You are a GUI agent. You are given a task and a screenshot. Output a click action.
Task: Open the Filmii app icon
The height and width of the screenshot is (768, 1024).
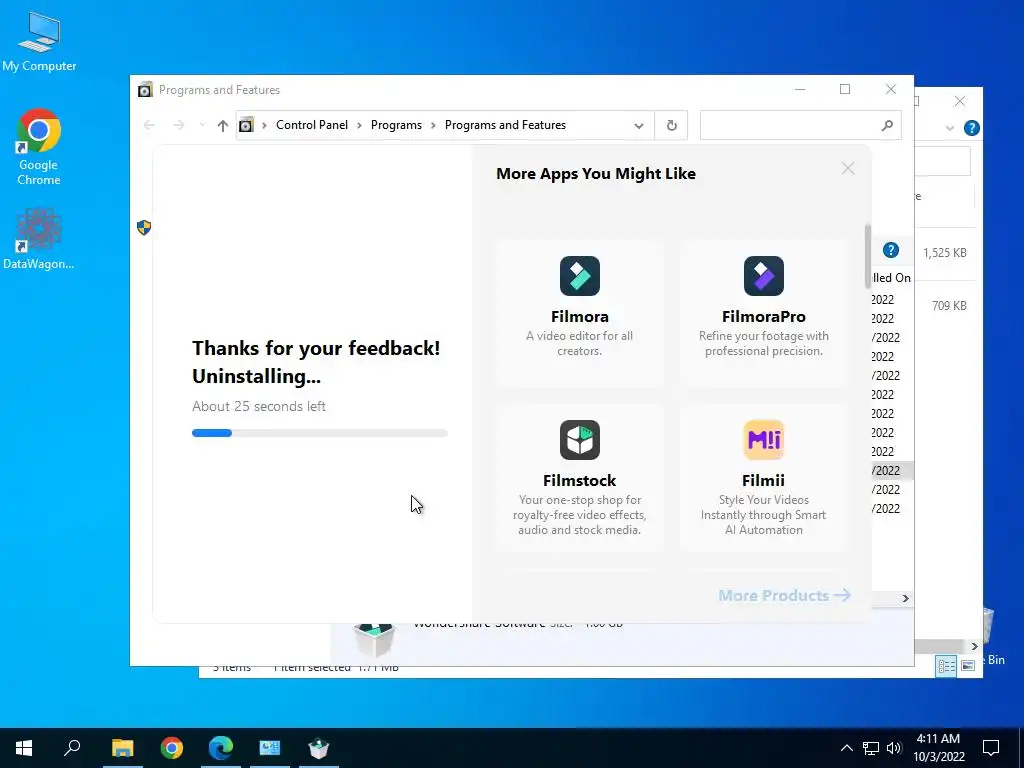[763, 440]
